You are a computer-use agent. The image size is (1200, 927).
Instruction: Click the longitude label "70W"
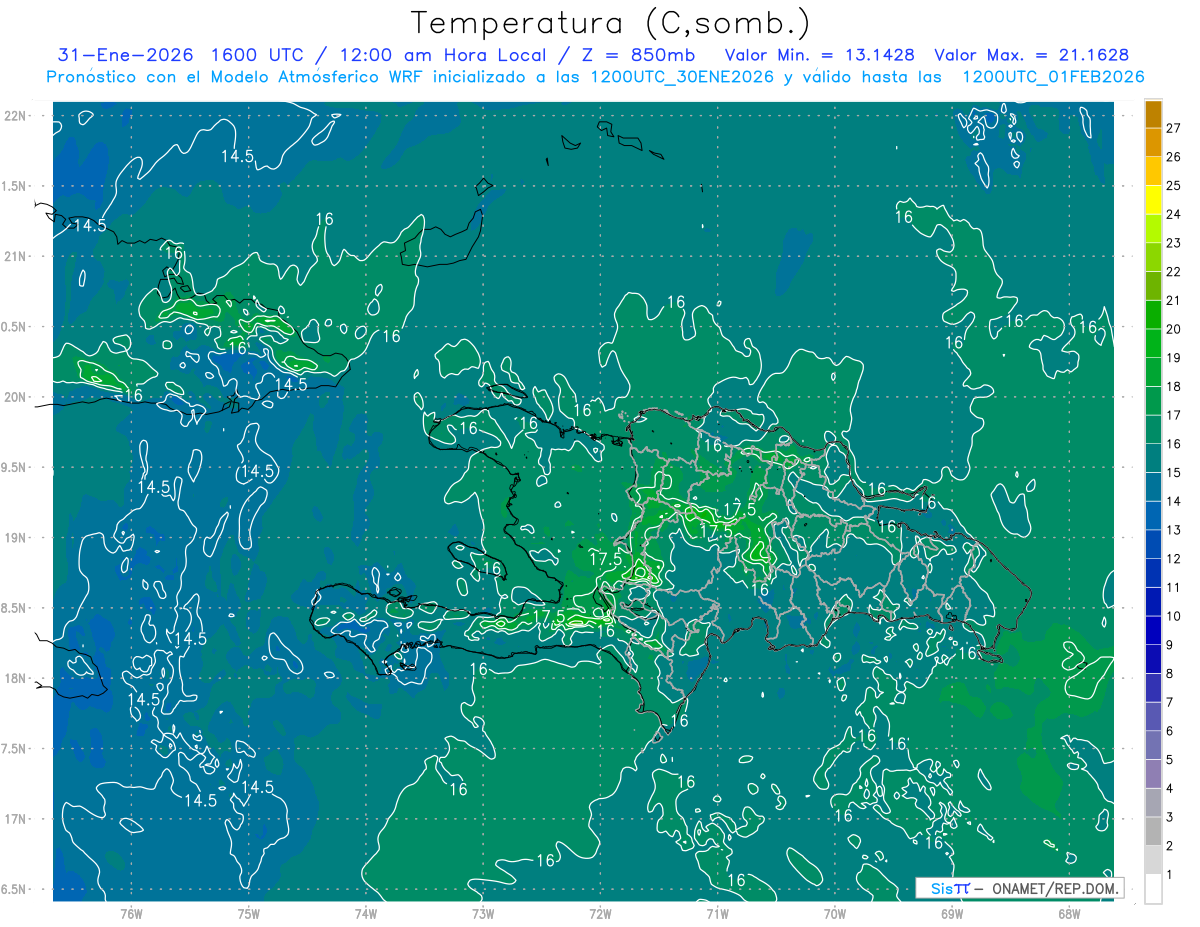[x=834, y=914]
